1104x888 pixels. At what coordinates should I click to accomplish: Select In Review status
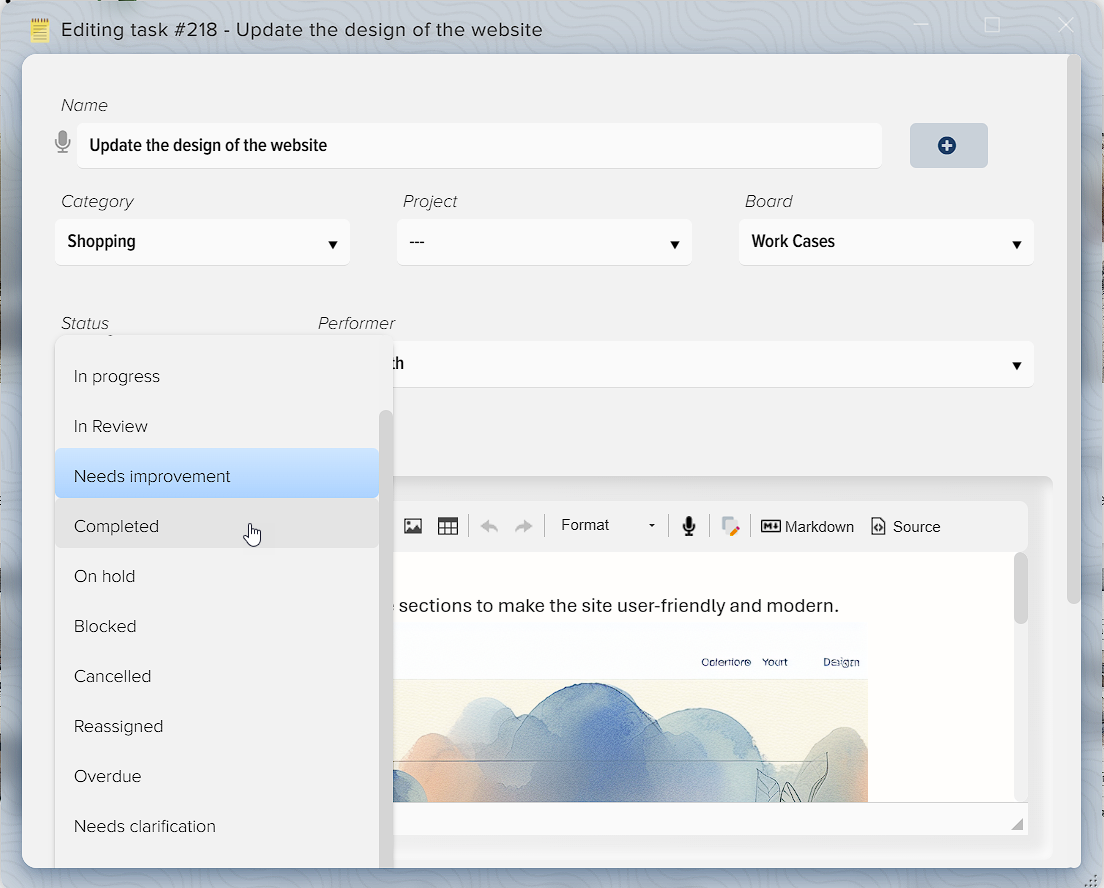point(217,427)
